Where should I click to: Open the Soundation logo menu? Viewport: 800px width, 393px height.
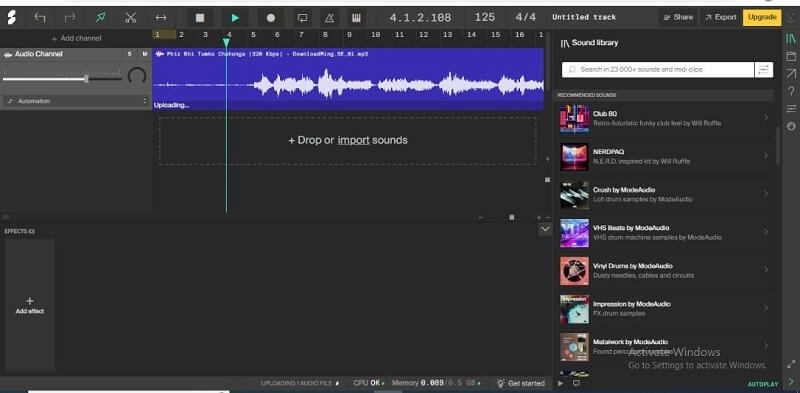pos(11,18)
